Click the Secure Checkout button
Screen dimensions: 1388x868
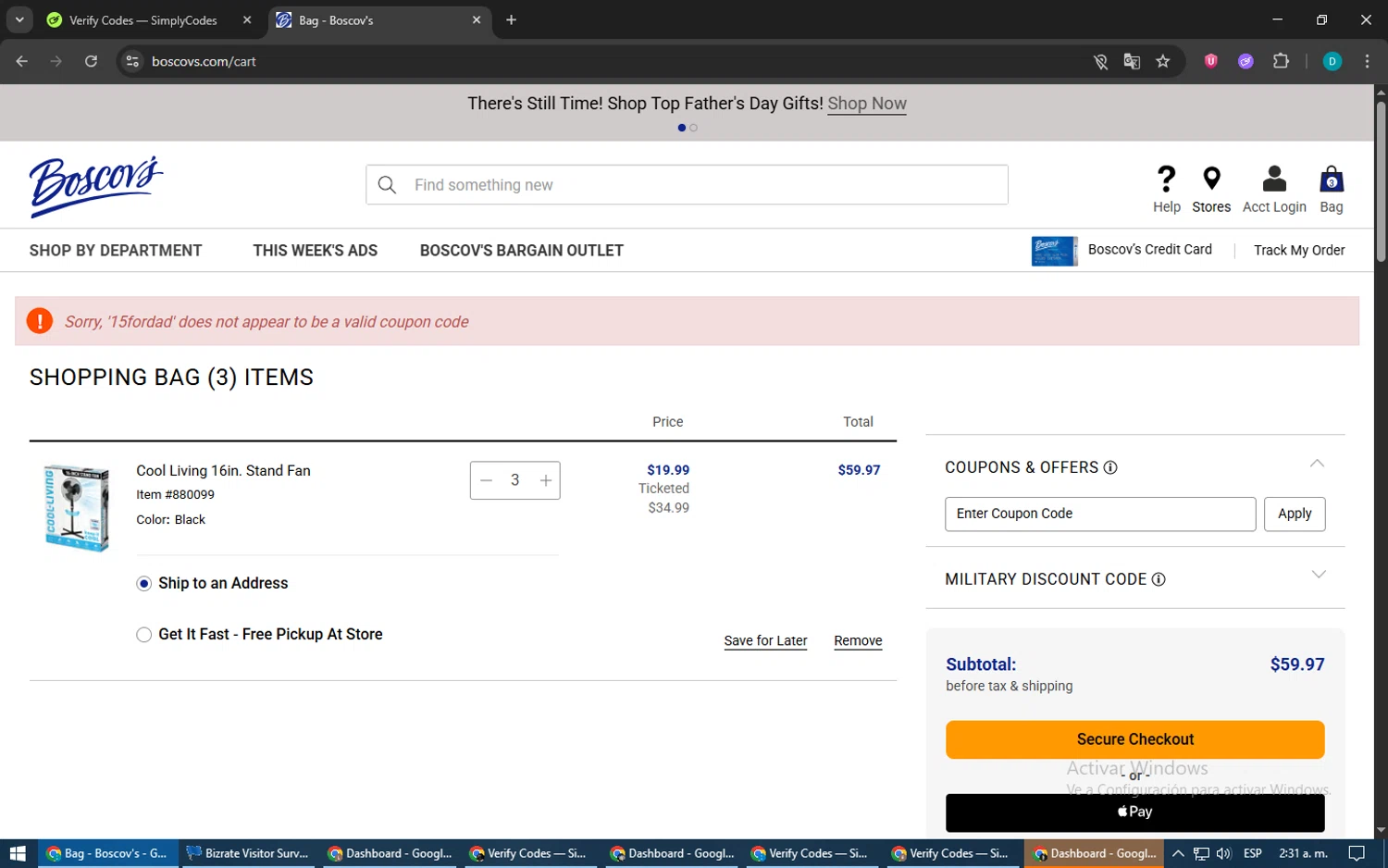pyautogui.click(x=1134, y=739)
